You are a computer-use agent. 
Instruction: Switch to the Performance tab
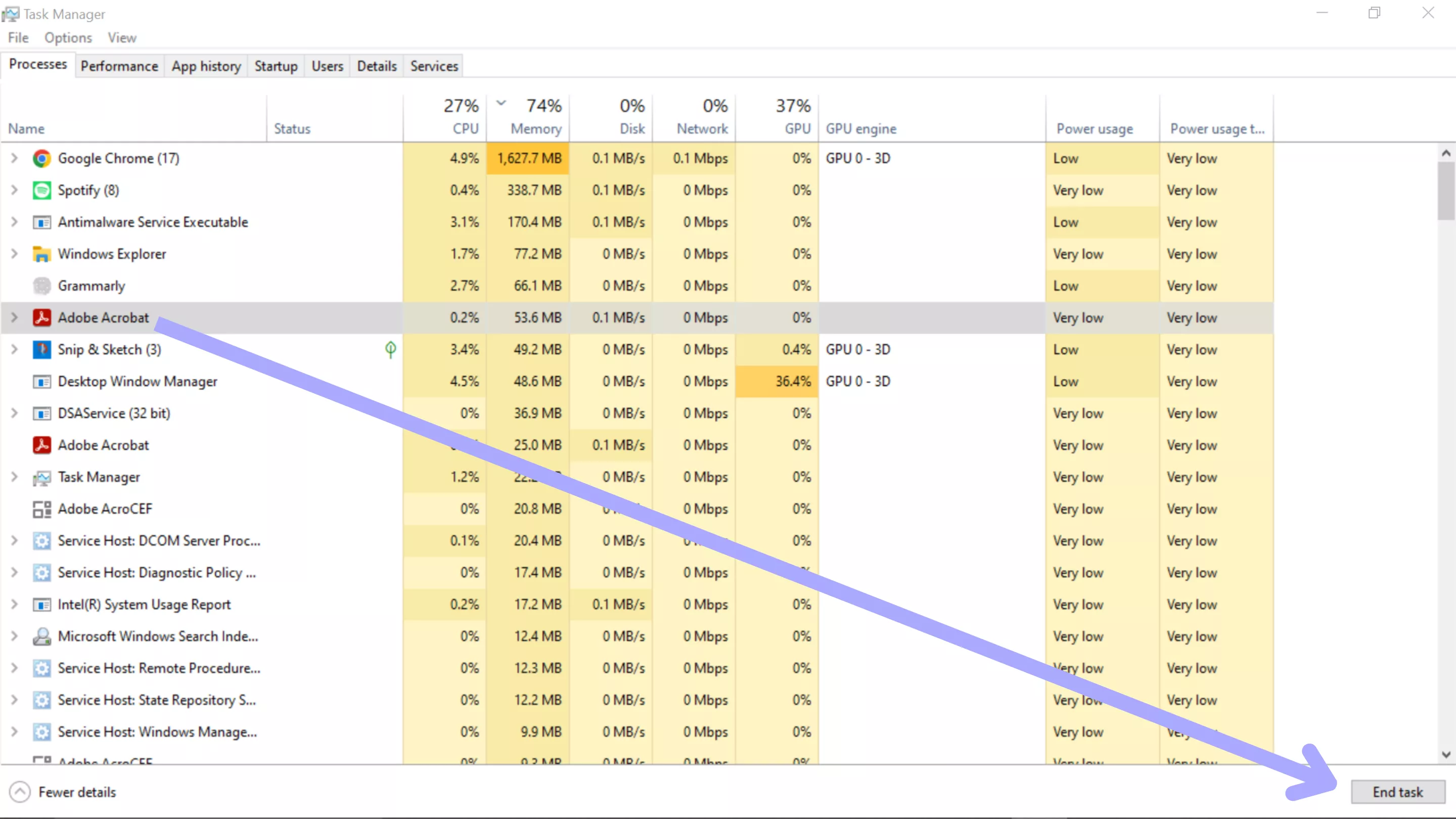coord(119,66)
